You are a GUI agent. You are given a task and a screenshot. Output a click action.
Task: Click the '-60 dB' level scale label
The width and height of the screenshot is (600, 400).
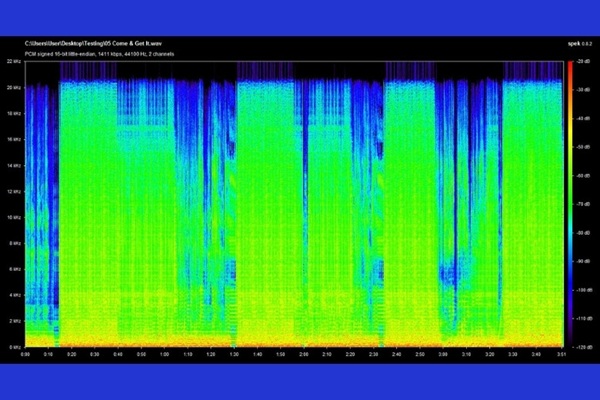pyautogui.click(x=584, y=176)
